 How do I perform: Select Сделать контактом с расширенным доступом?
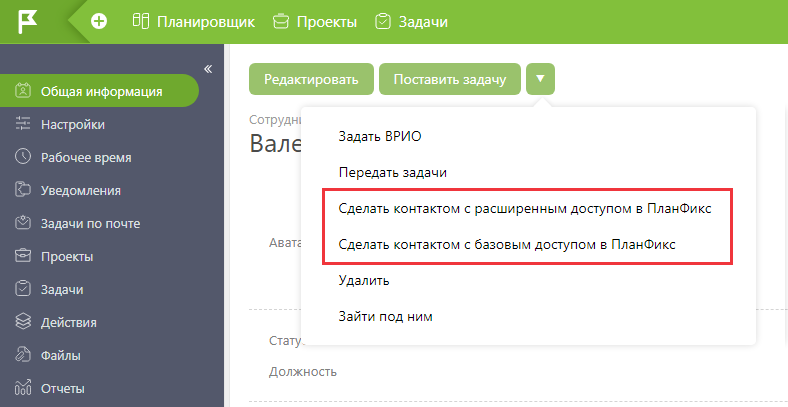point(525,209)
